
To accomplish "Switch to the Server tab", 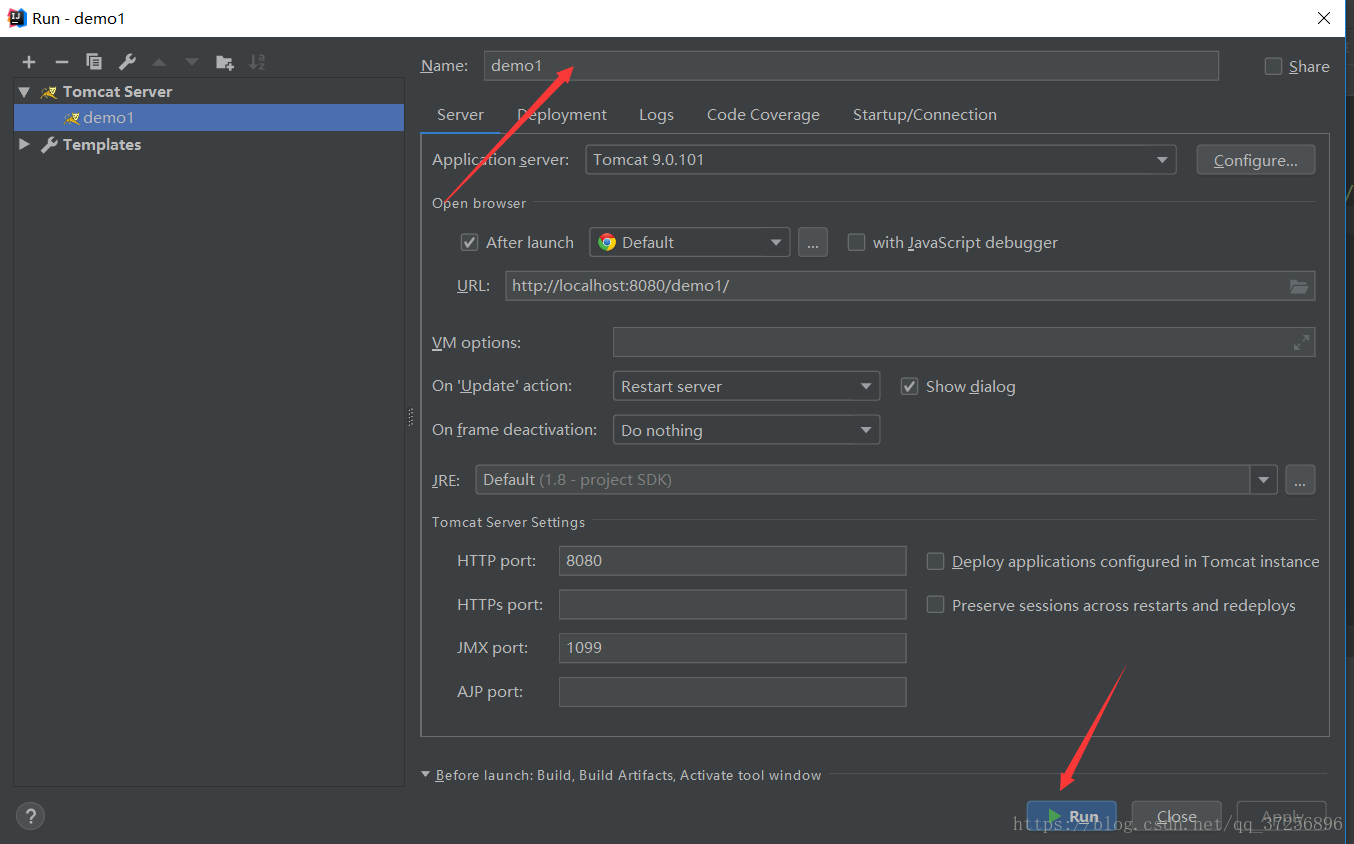I will point(460,115).
